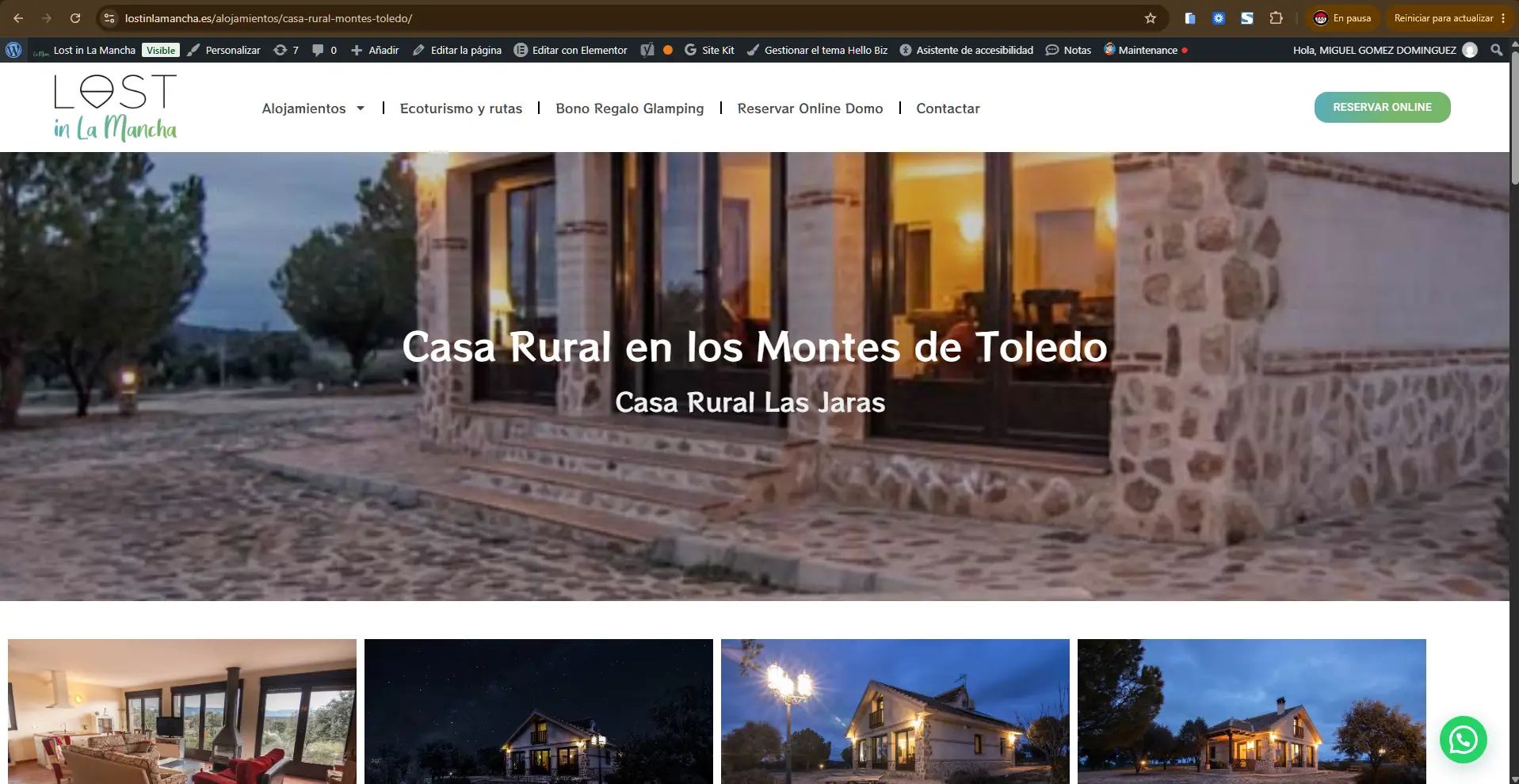1519x784 pixels.
Task: Reload the page with refresh icon
Action: tap(75, 18)
